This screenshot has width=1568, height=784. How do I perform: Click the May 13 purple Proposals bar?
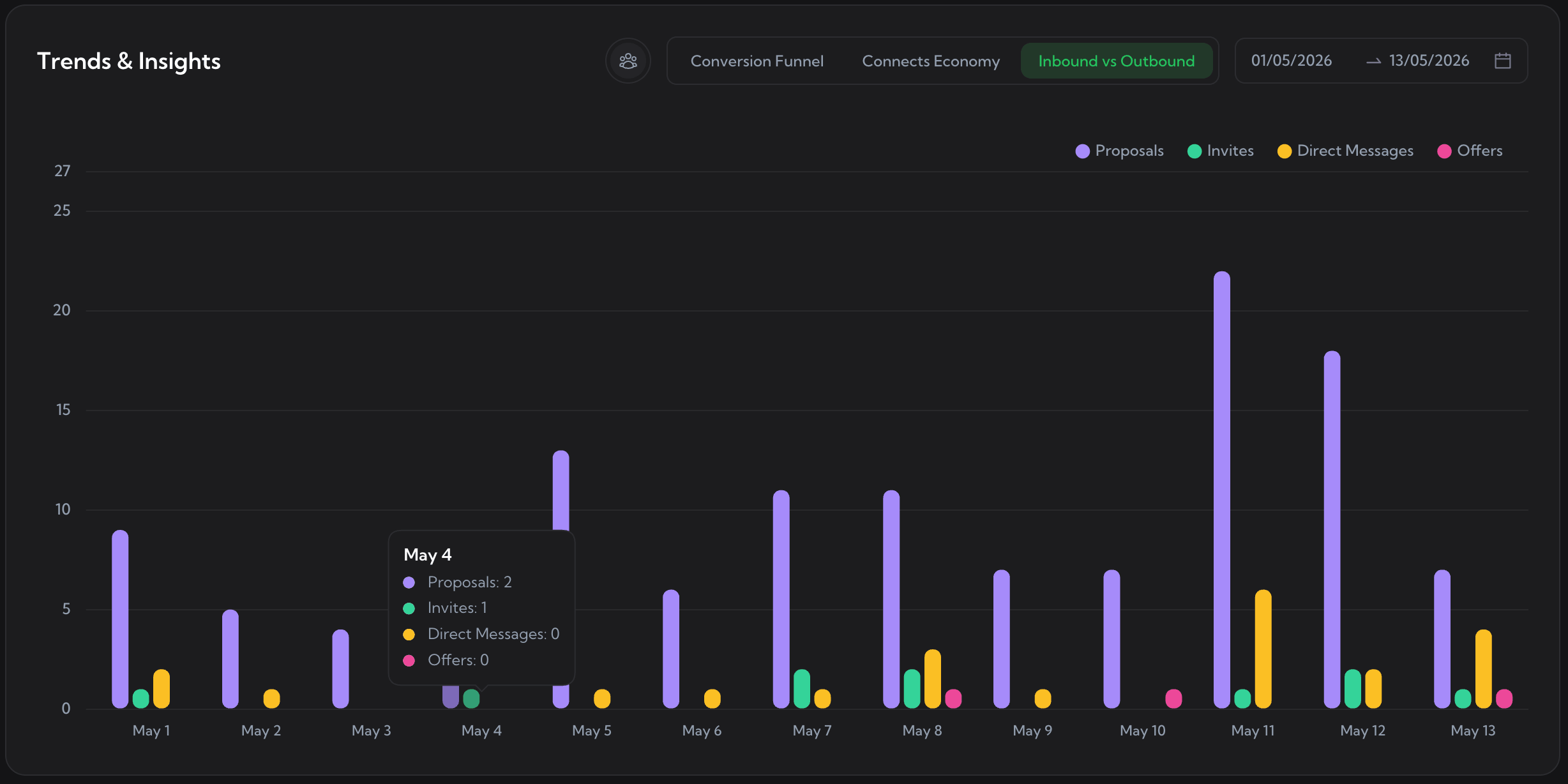click(x=1442, y=639)
